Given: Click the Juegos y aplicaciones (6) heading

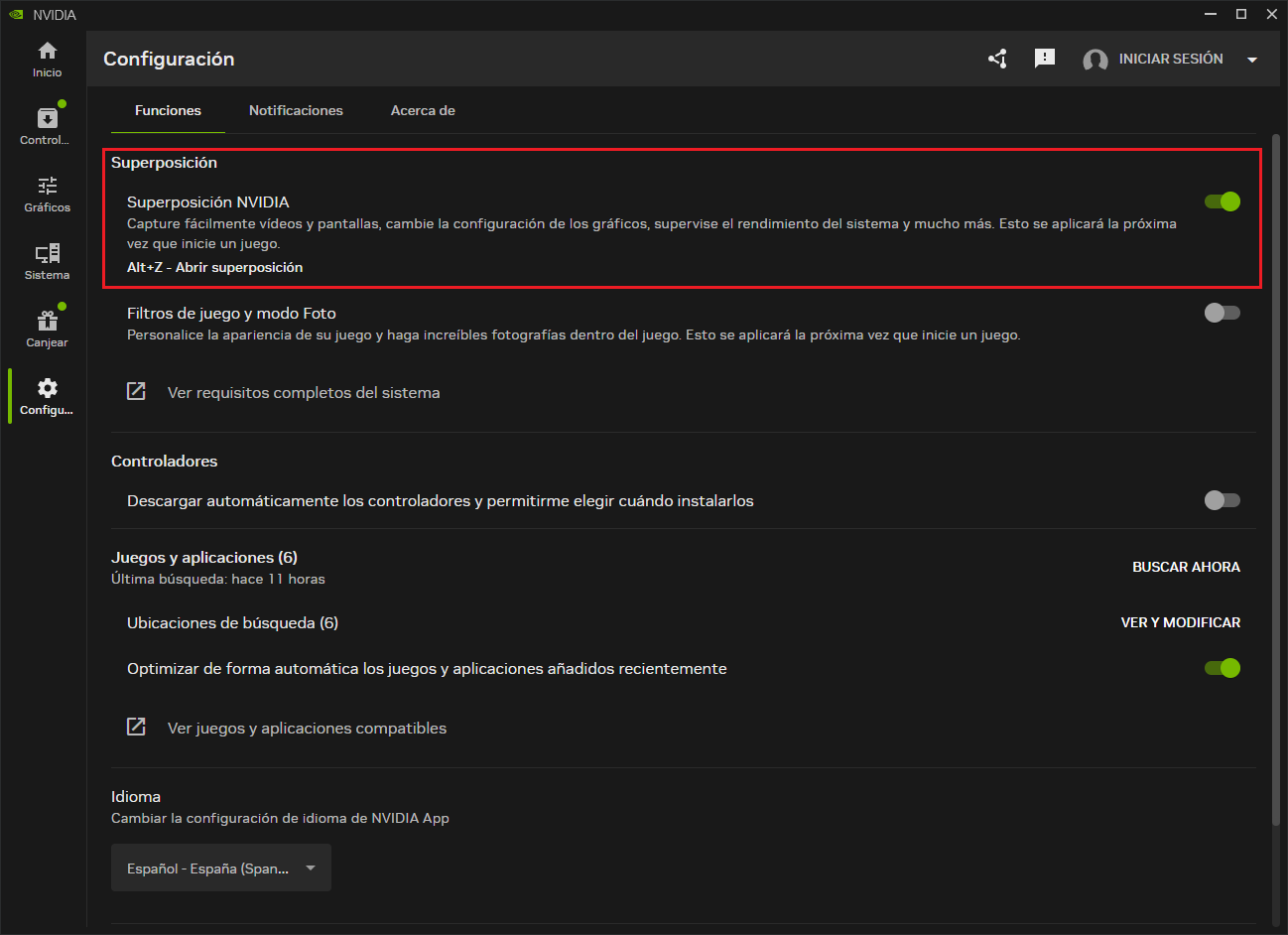Looking at the screenshot, I should coord(204,558).
